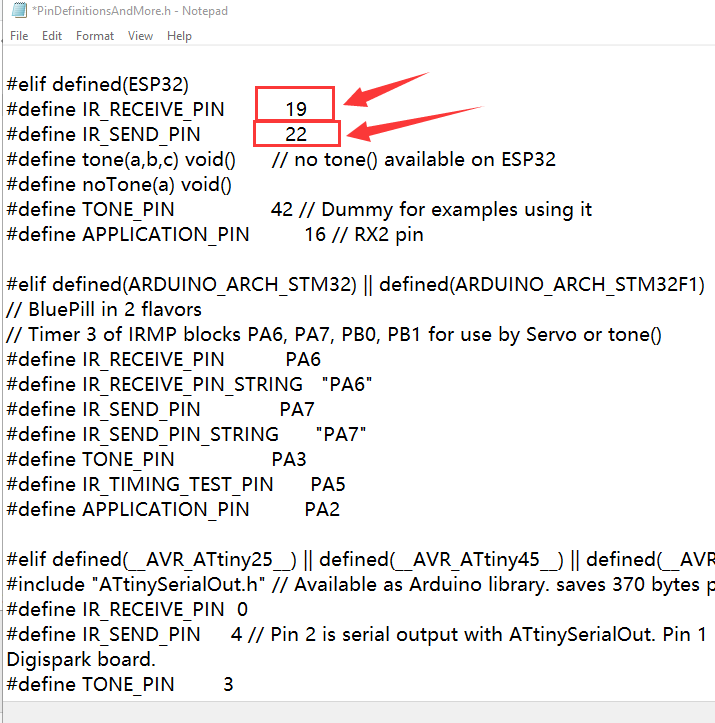
Task: Open the File menu
Action: [19, 36]
